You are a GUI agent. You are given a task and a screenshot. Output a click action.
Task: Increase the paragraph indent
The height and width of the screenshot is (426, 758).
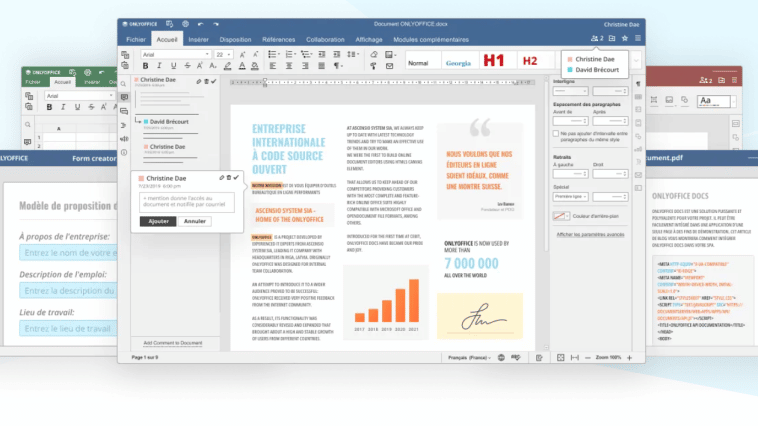click(x=337, y=54)
